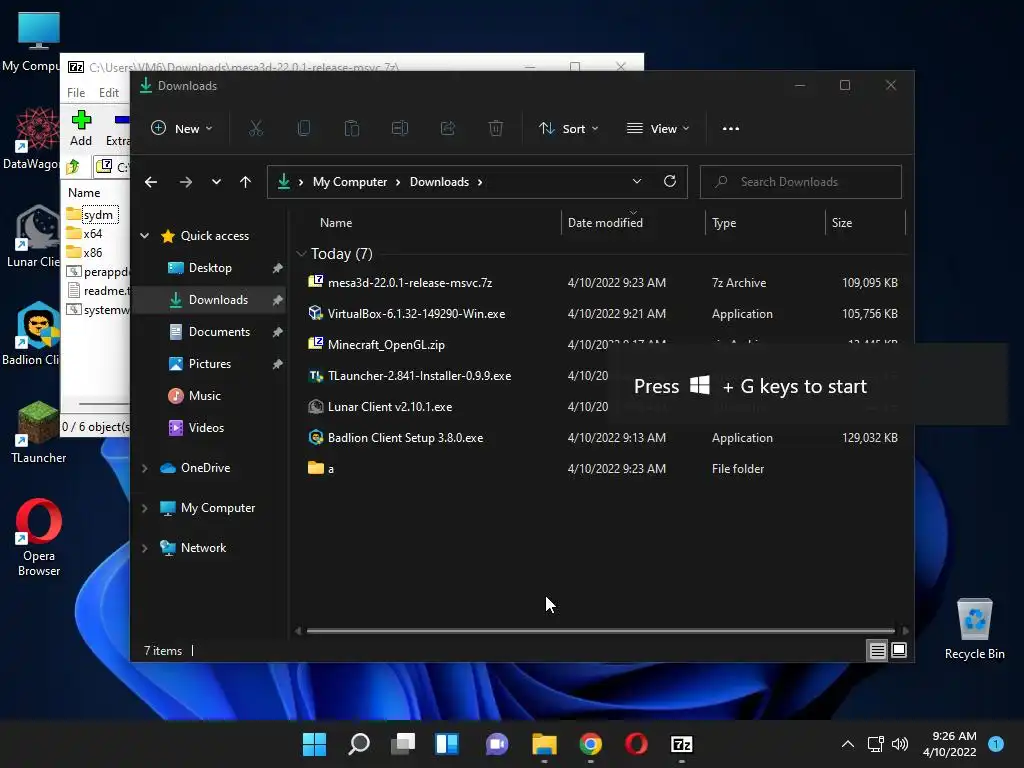Expand the My Computer tree node

coord(144,508)
